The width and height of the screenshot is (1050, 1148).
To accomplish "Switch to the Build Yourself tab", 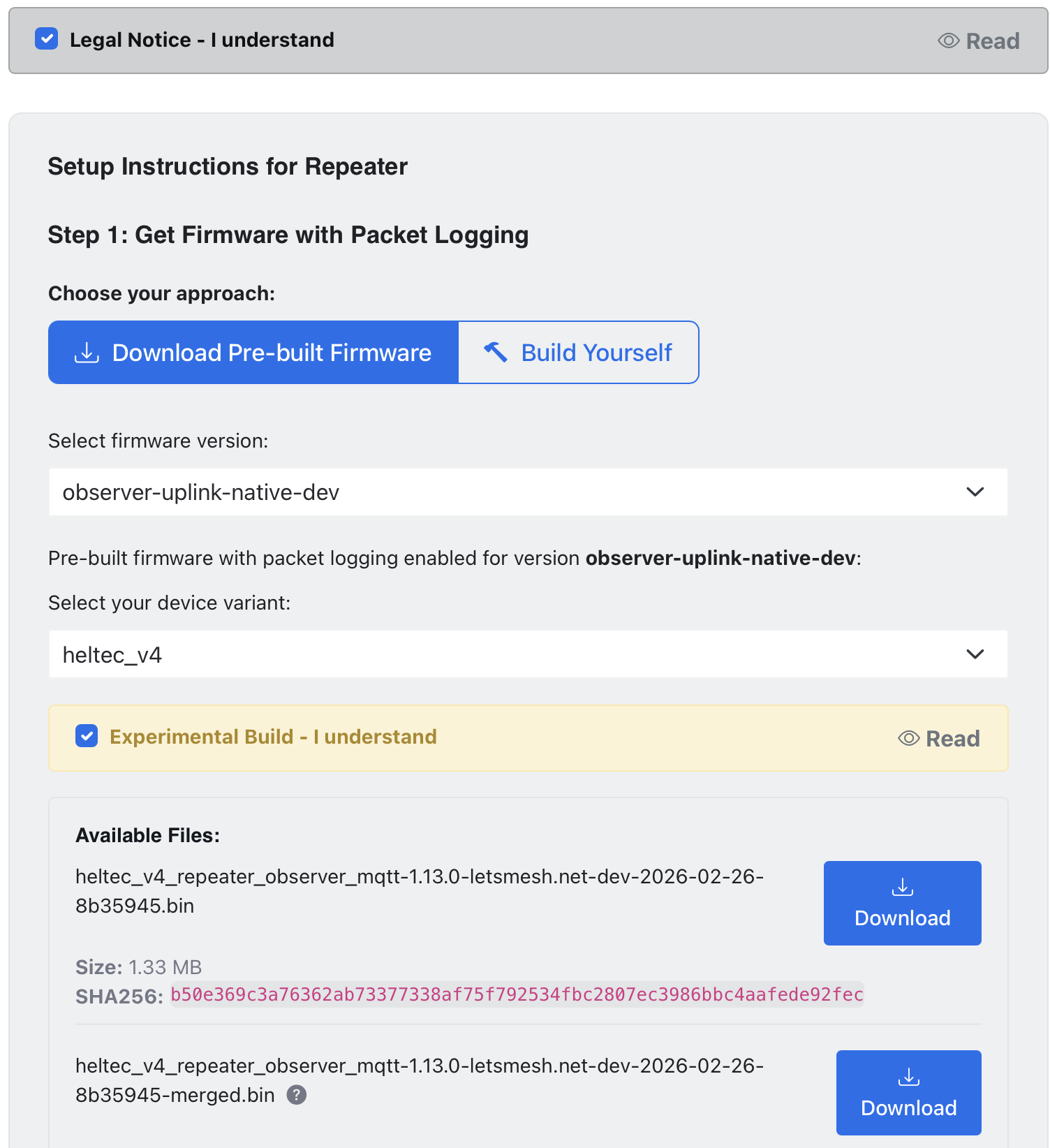I will [x=579, y=353].
